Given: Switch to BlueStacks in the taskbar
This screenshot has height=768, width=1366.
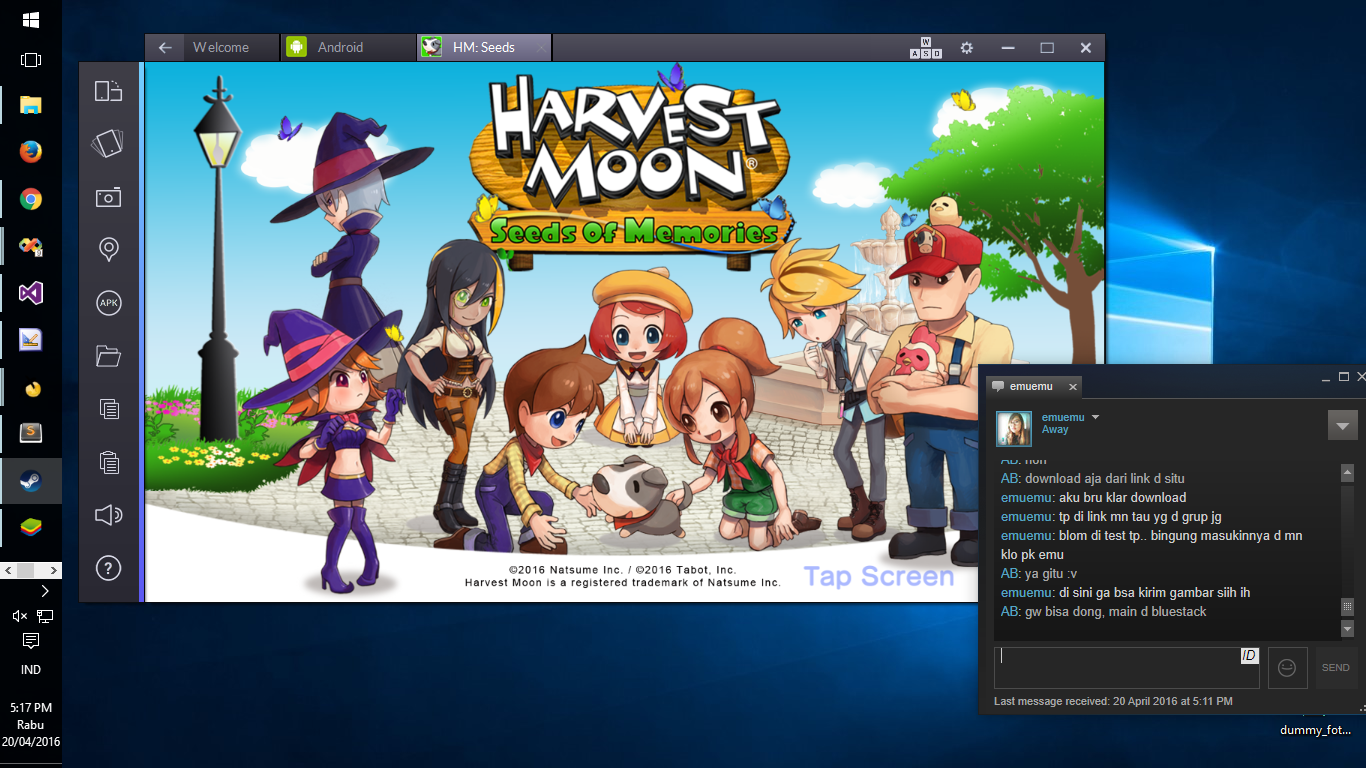Looking at the screenshot, I should 30,527.
